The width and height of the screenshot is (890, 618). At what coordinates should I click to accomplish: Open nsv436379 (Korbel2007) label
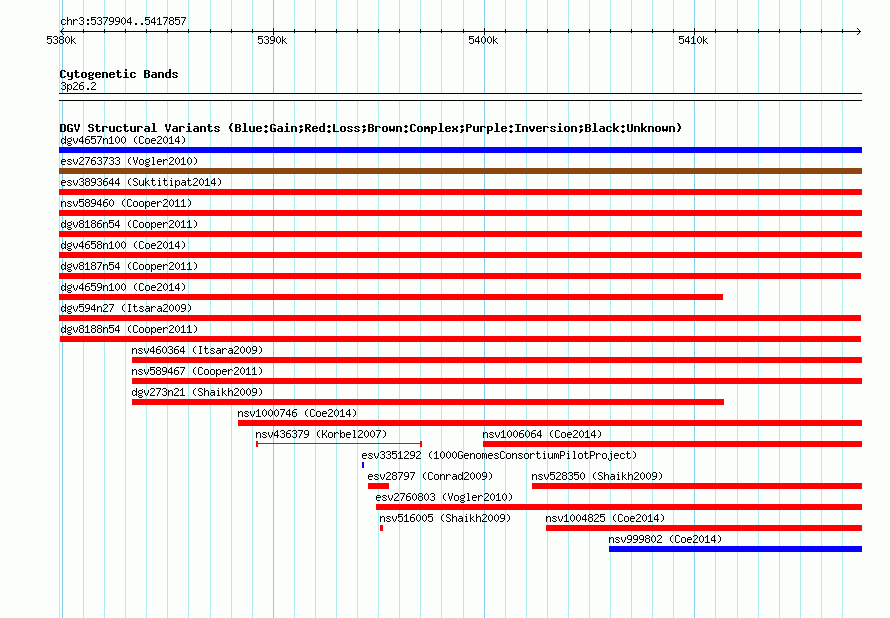[321, 434]
